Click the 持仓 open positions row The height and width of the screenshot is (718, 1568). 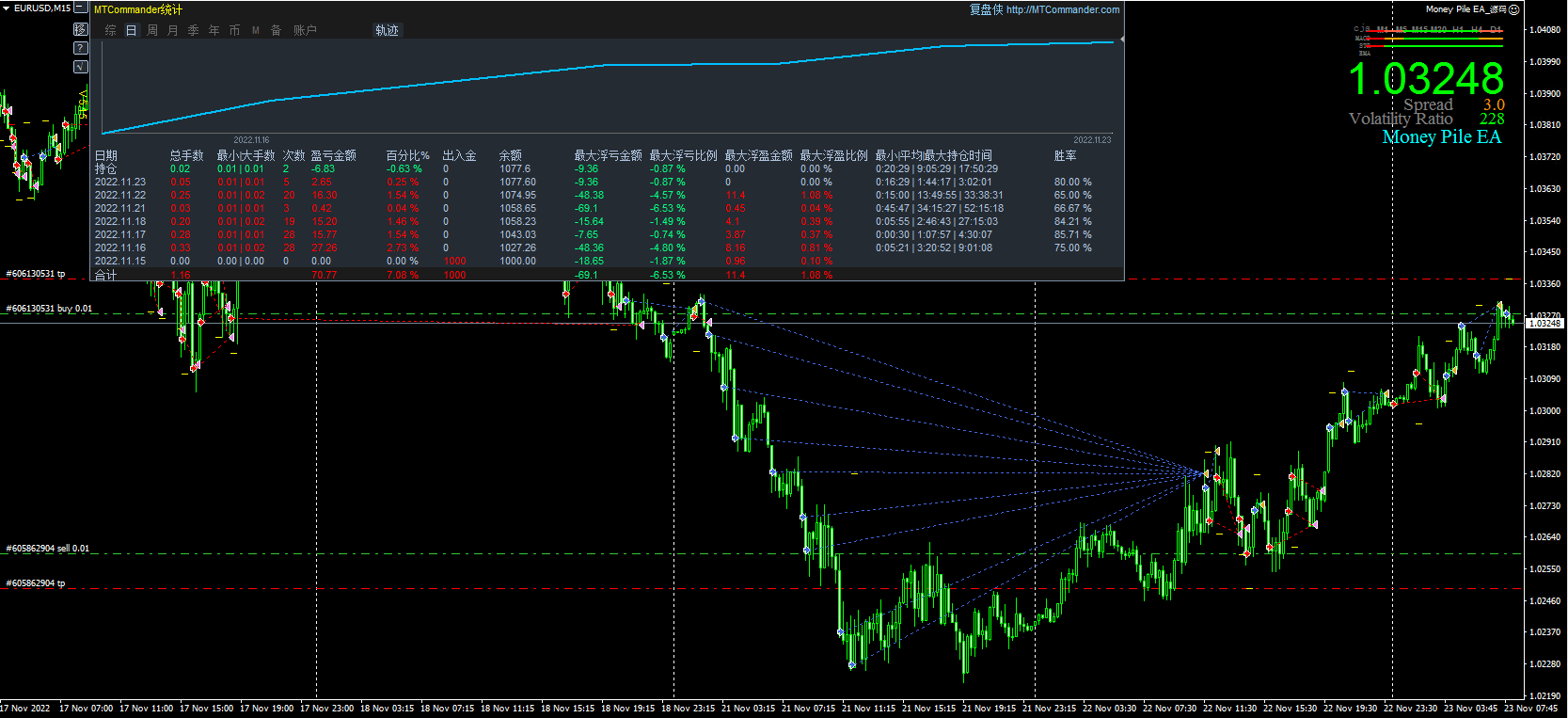594,168
